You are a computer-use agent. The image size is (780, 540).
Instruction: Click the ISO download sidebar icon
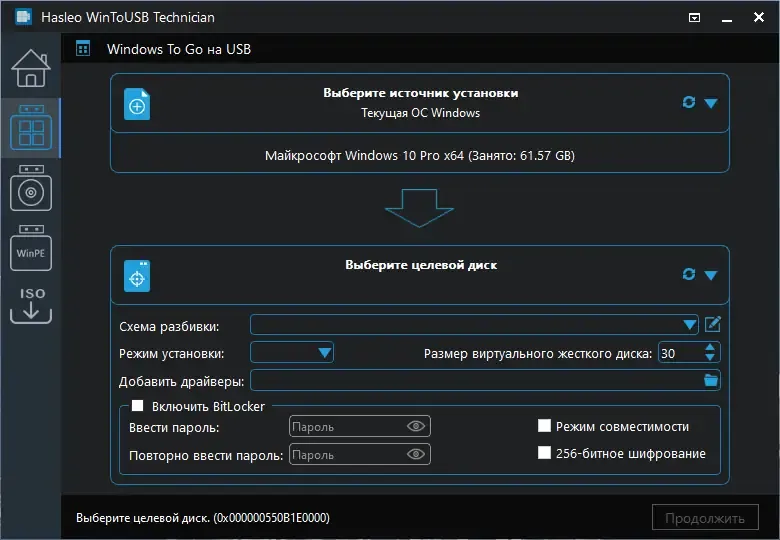coord(30,305)
